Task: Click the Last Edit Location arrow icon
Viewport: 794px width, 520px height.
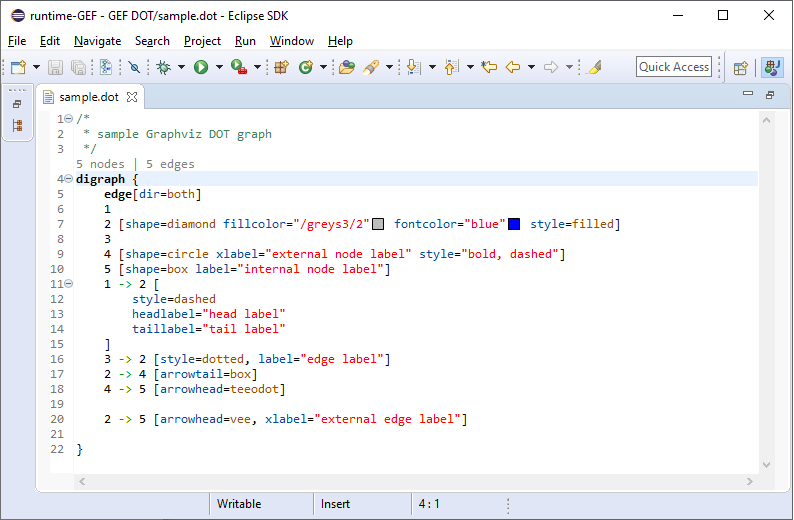Action: pos(489,67)
